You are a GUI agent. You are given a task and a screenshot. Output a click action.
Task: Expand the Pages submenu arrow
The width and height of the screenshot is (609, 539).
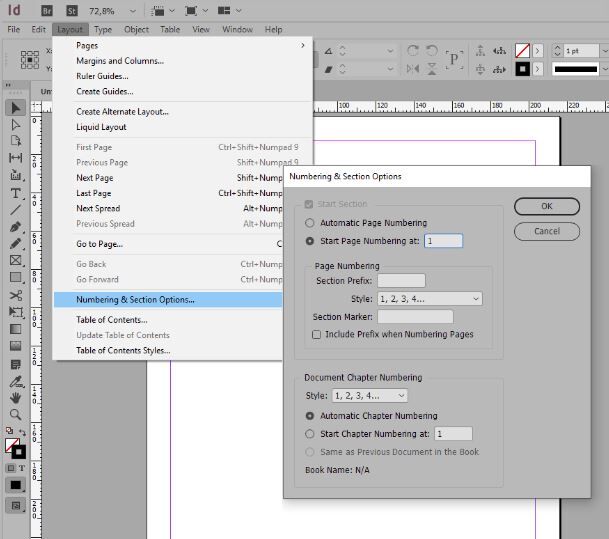(x=303, y=45)
